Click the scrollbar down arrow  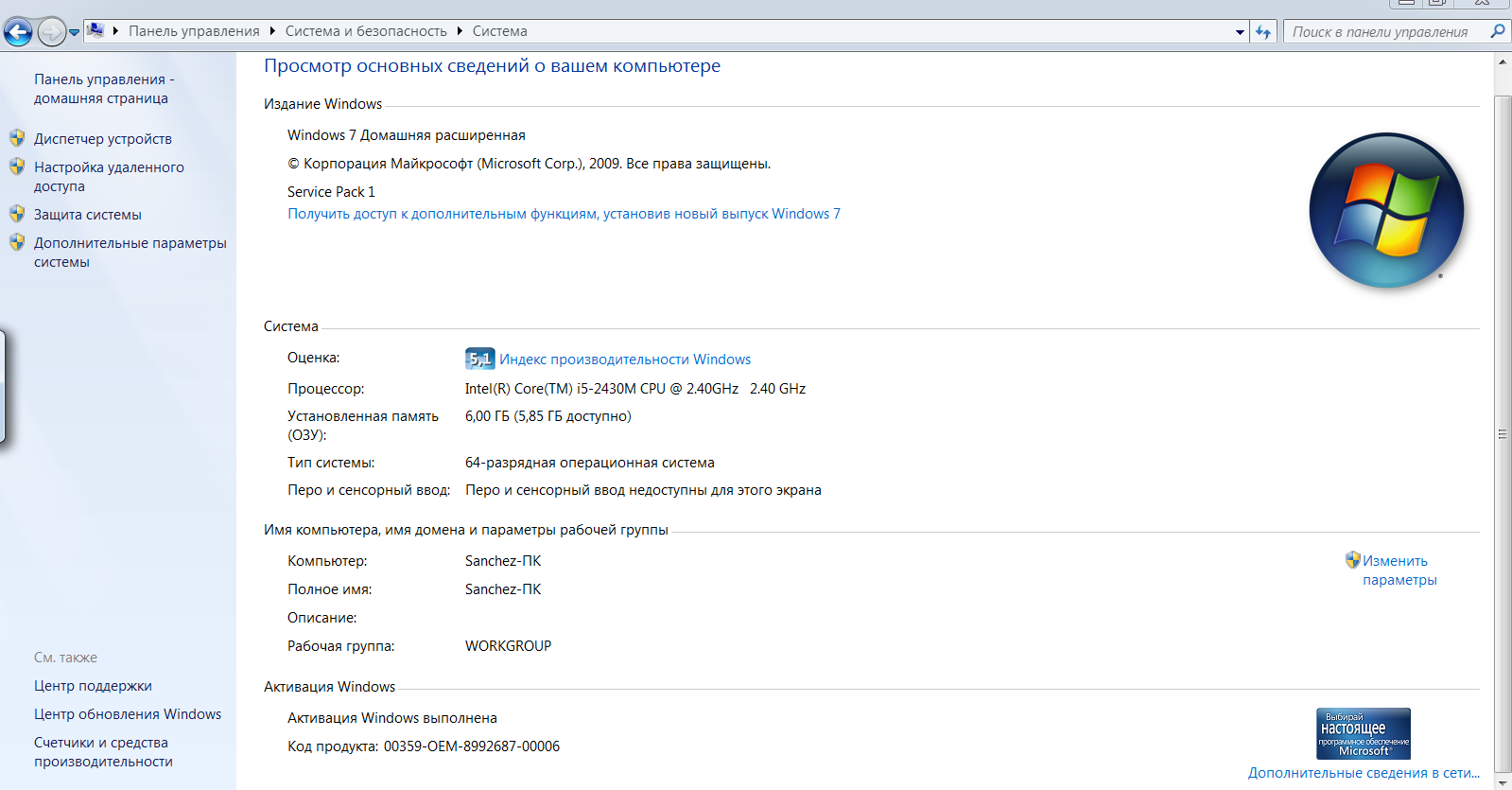(x=1503, y=782)
